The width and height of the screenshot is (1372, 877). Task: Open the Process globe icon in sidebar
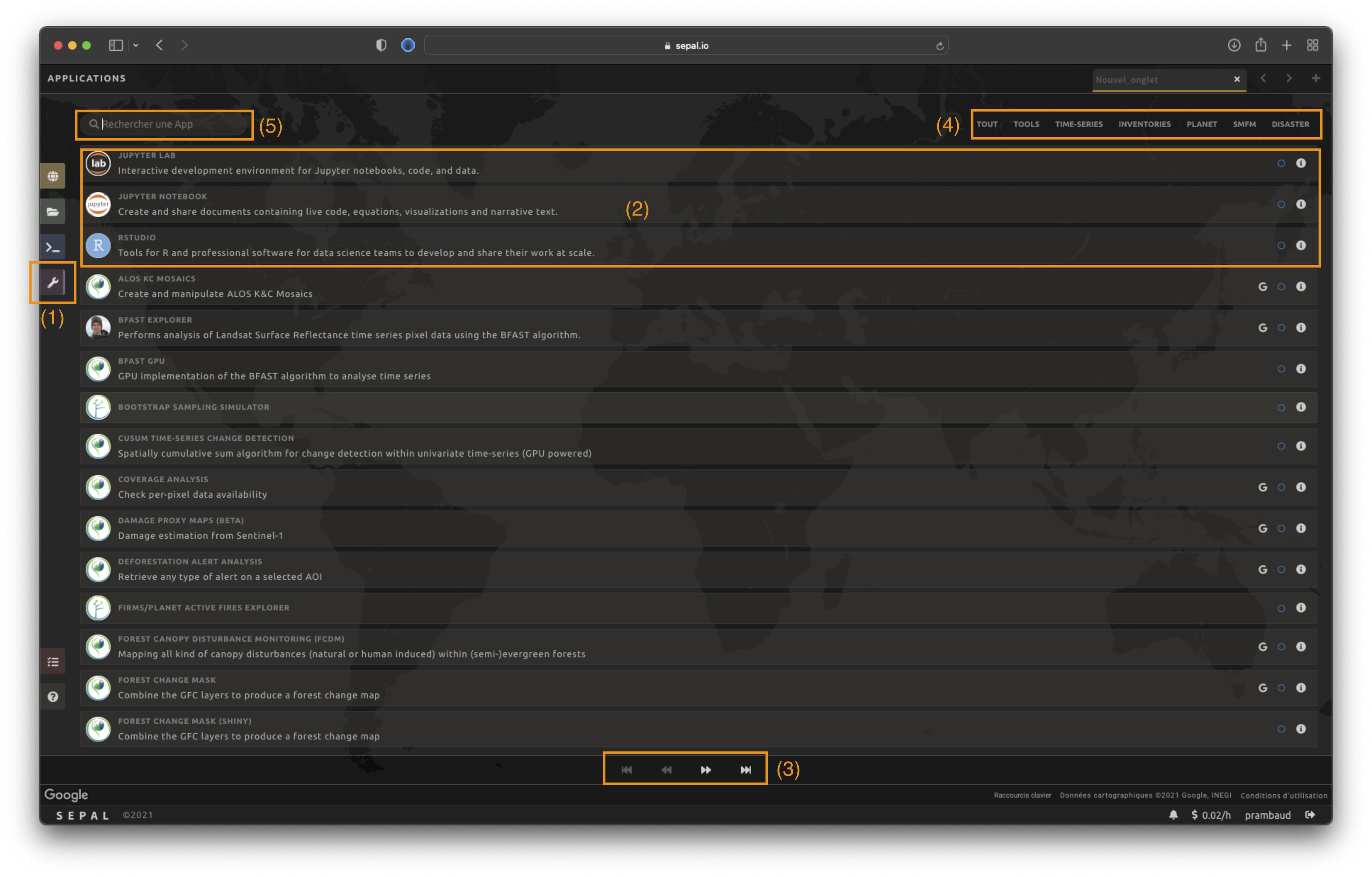tap(52, 176)
